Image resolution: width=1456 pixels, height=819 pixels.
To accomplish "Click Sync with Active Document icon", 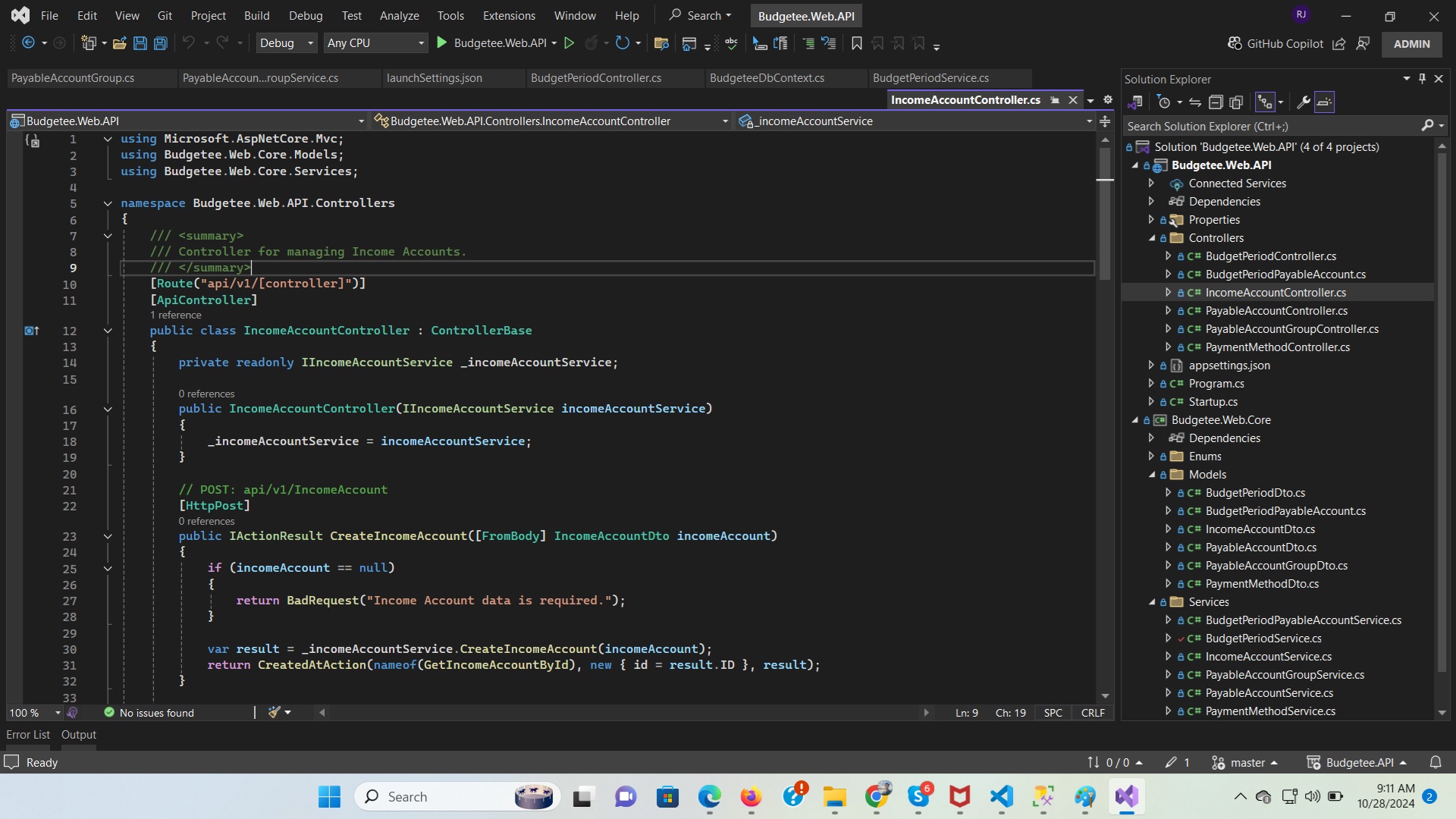I will (x=1195, y=102).
